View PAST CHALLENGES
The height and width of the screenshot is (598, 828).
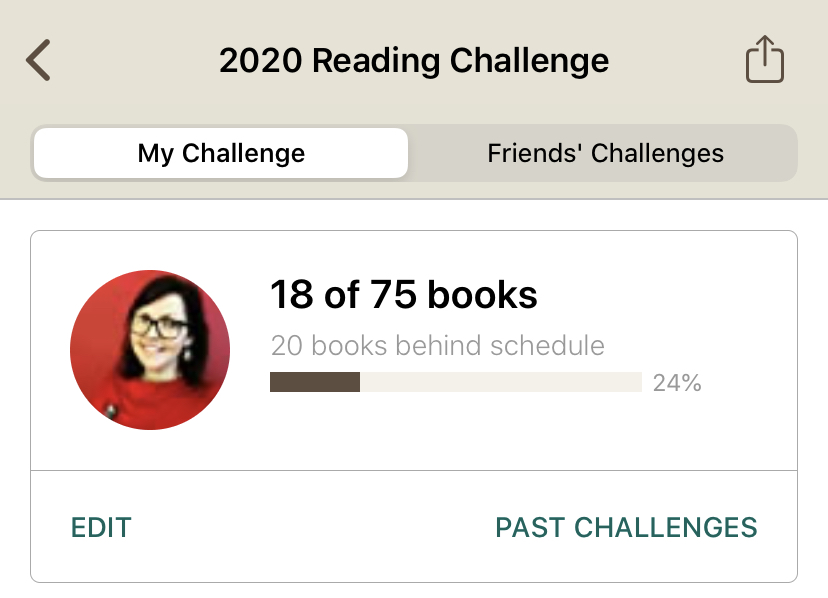(x=626, y=527)
